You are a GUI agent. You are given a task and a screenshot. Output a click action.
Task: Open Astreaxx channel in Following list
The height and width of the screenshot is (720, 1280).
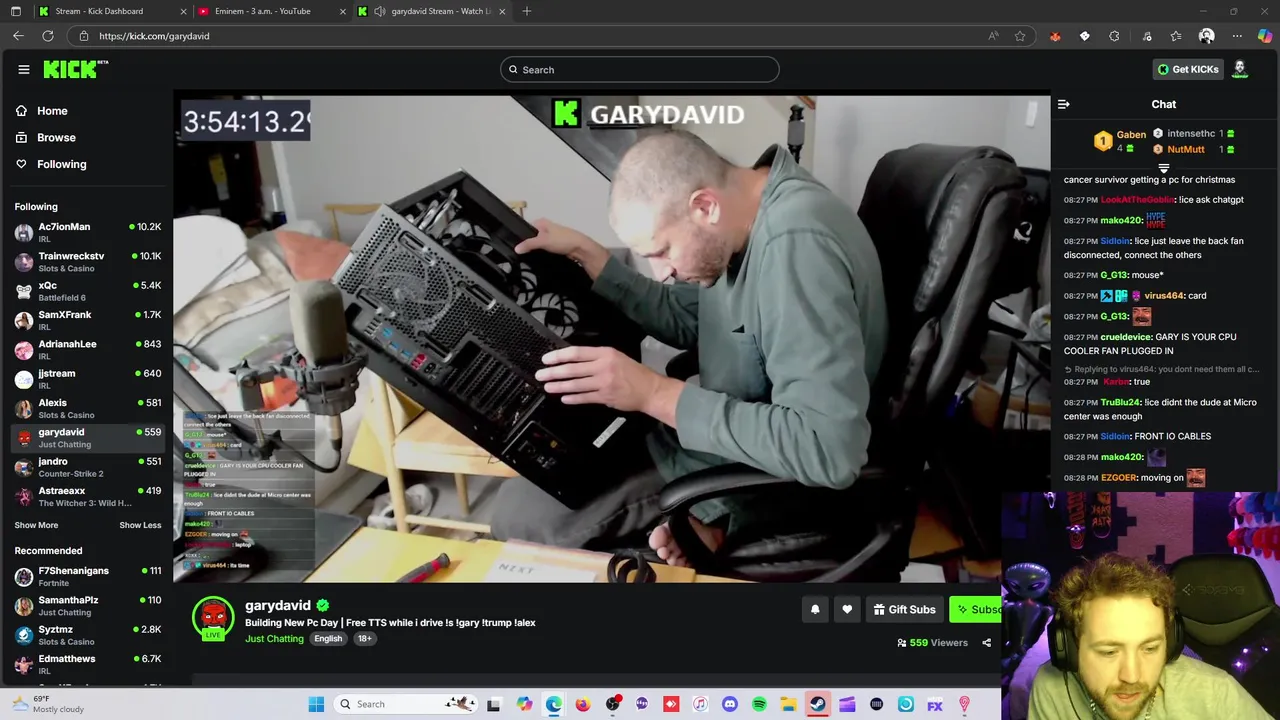tap(87, 496)
